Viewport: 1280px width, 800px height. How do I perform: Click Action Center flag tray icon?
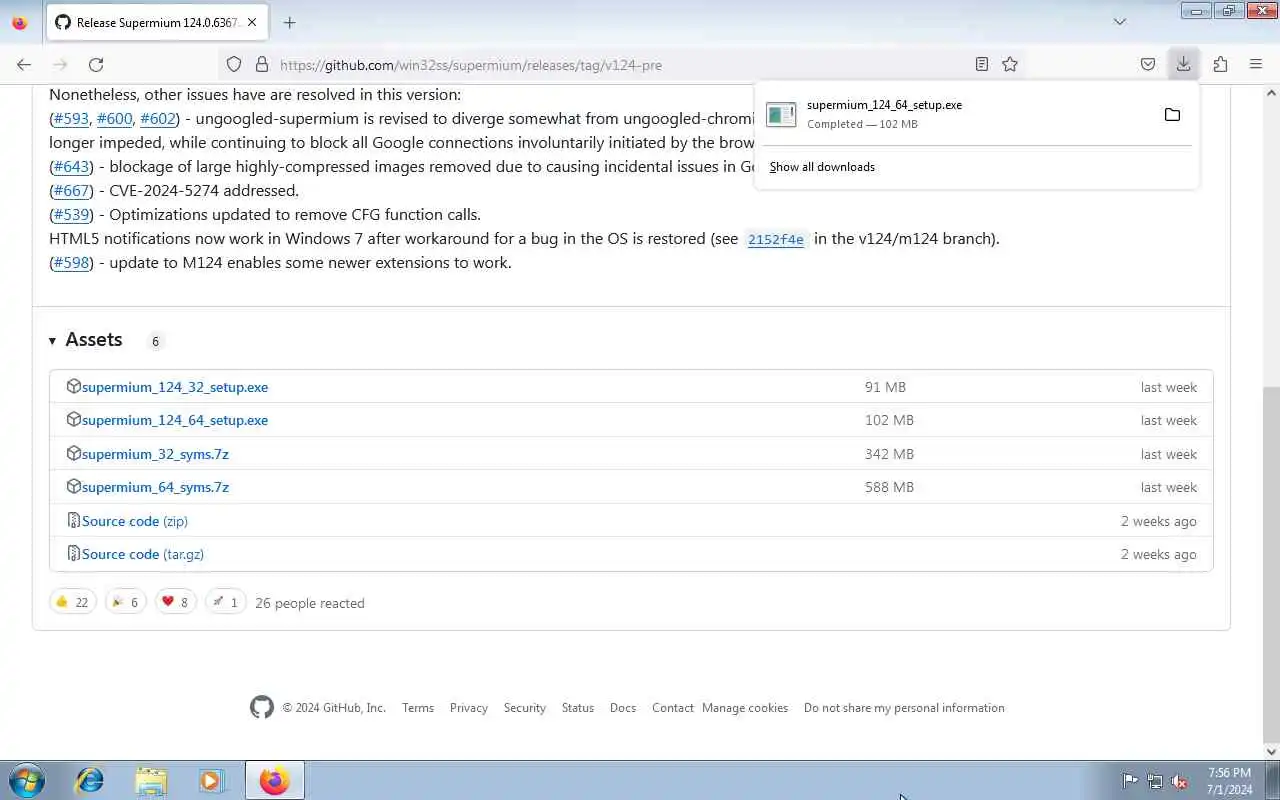[1130, 781]
